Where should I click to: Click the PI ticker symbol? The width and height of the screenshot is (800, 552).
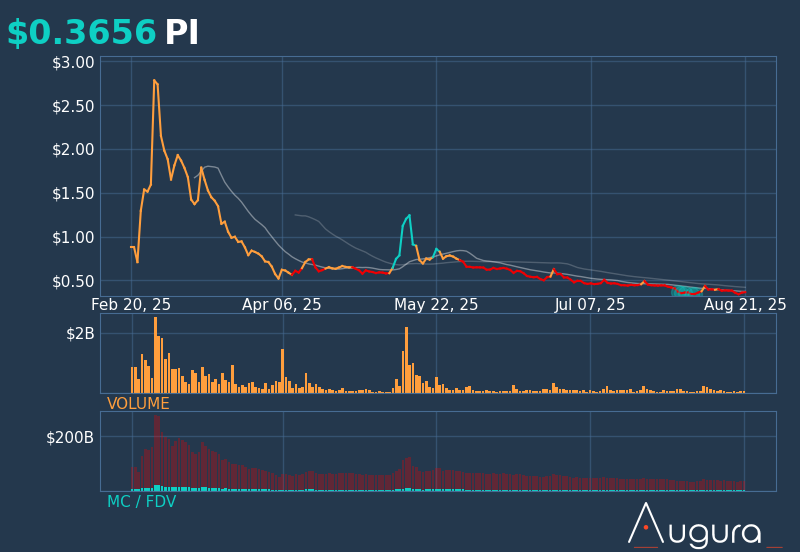point(181,32)
